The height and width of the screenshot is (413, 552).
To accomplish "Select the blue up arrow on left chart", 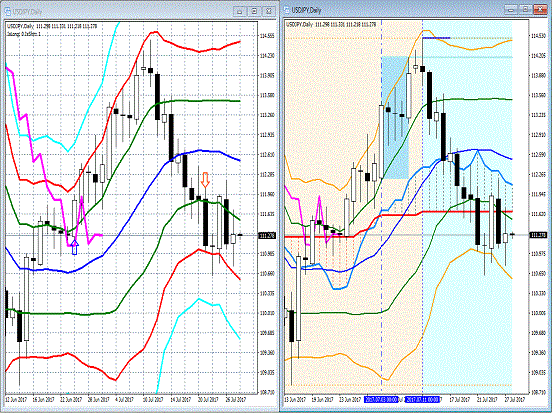I will click(74, 246).
